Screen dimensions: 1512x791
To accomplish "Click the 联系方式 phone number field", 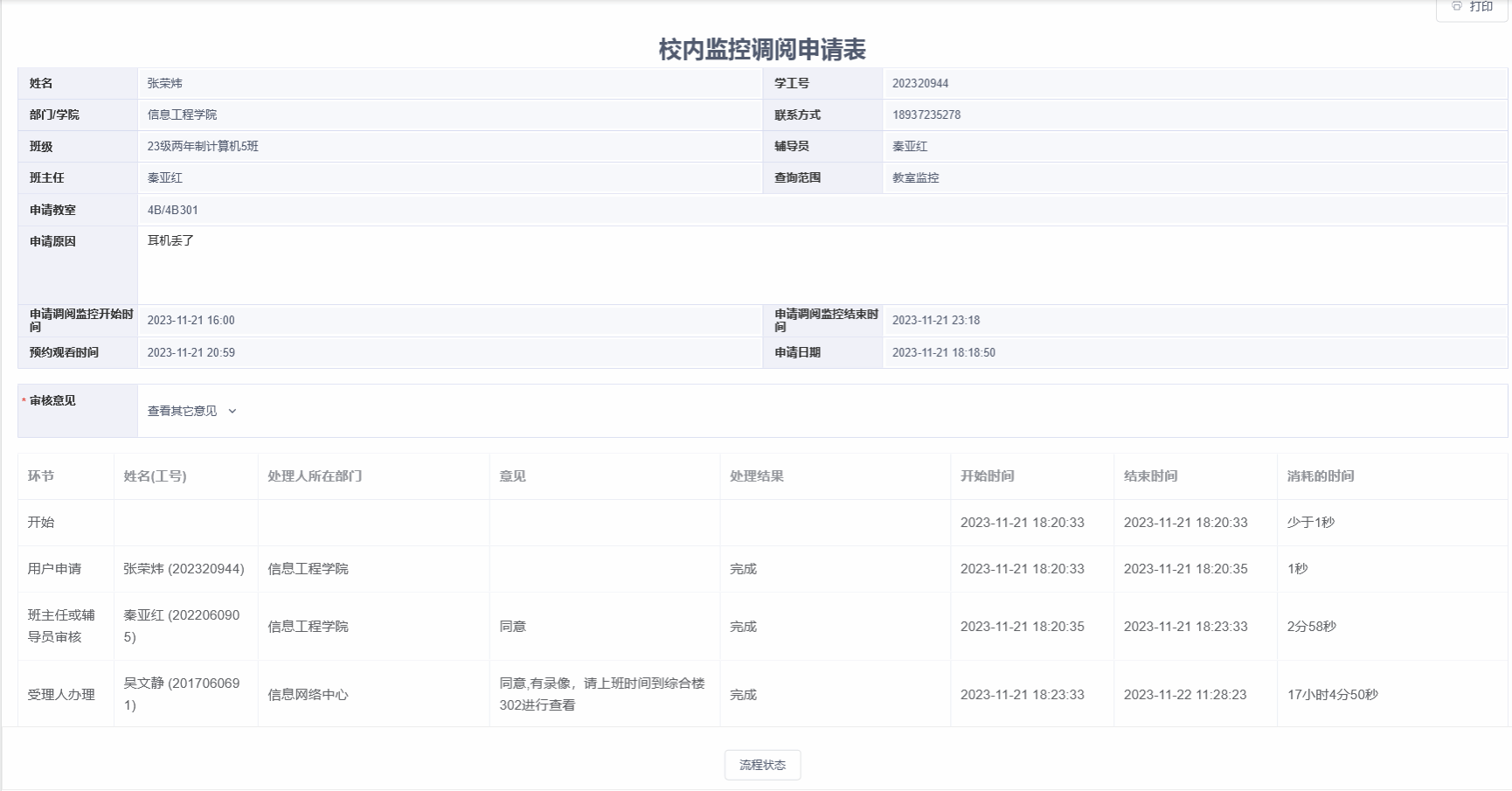I will (x=1194, y=115).
